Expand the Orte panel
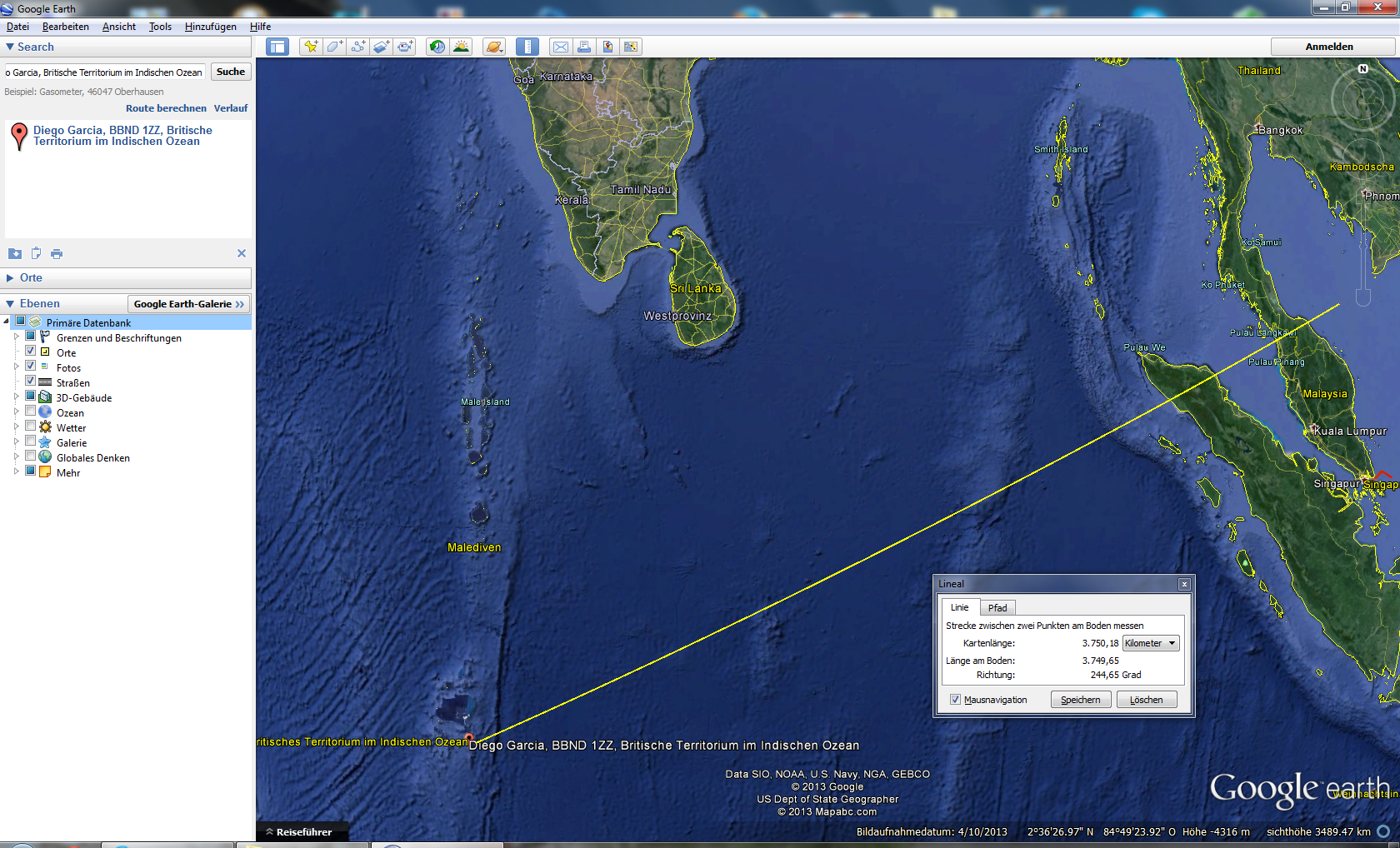This screenshot has width=1400, height=848. pos(10,278)
